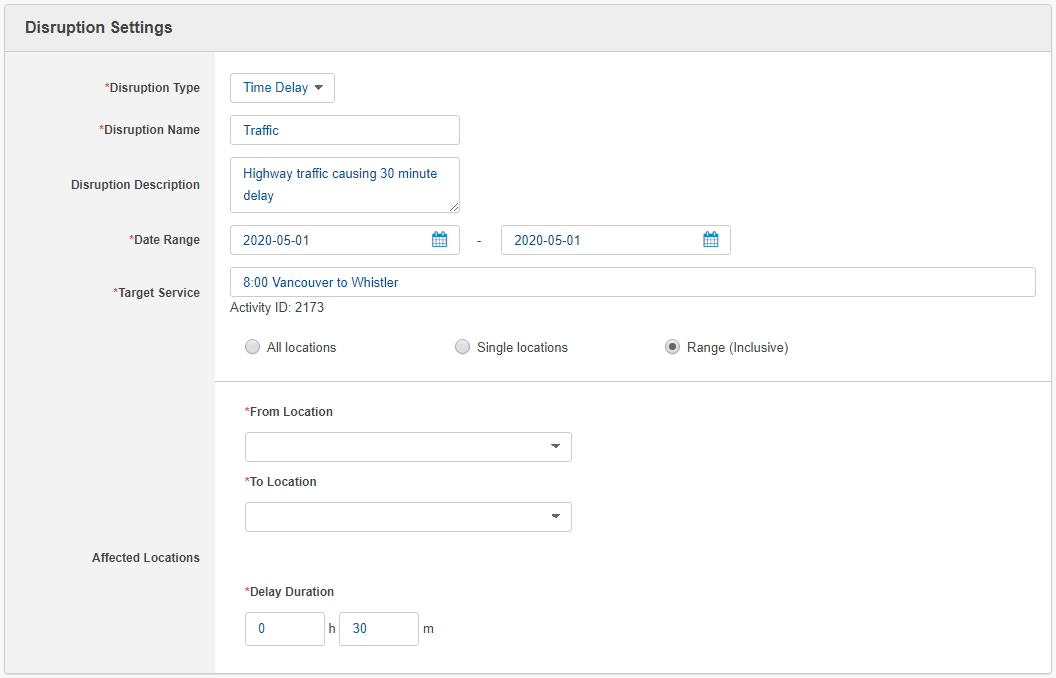
Task: Click the Target Service field Vancouver to Whistler
Action: [x=632, y=282]
